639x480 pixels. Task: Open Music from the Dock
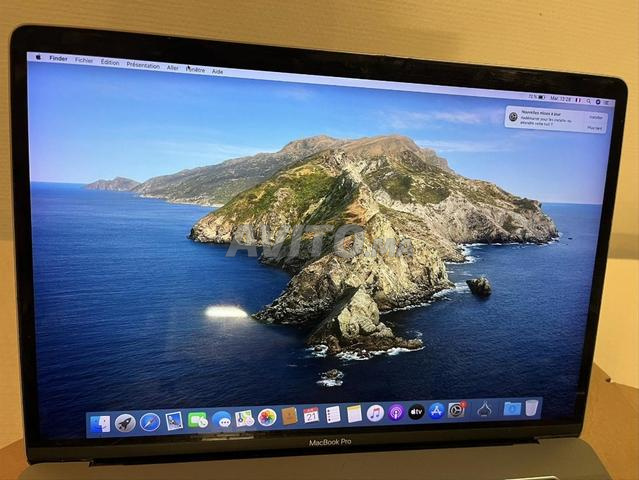[375, 414]
